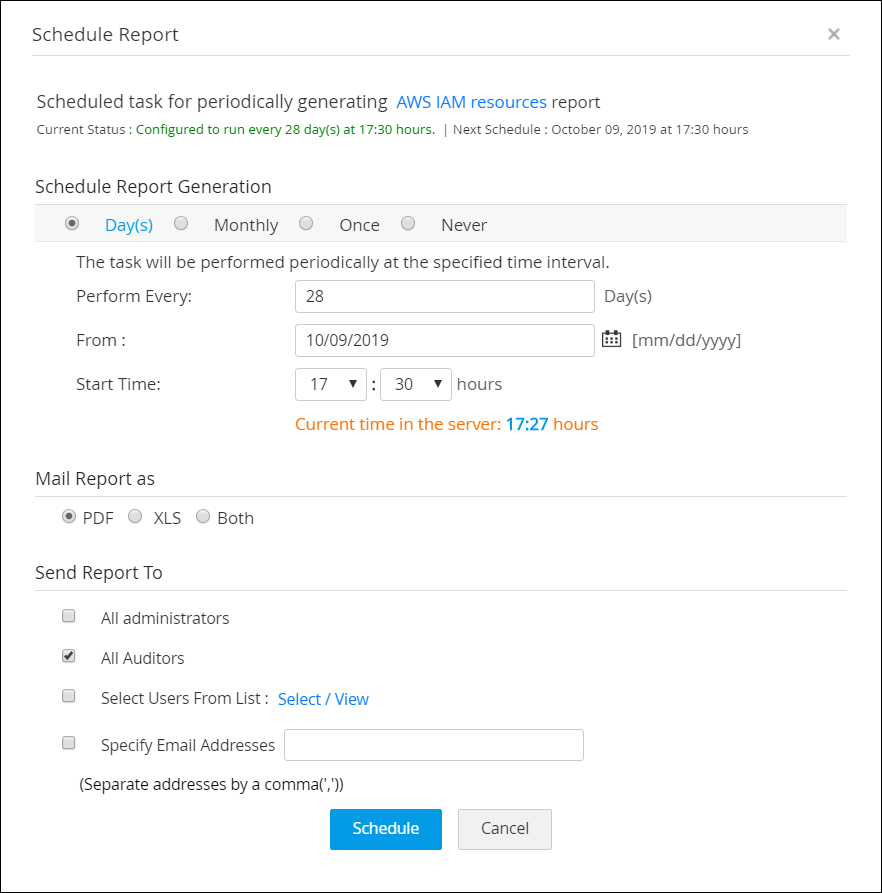Open the start time hour dropdown
Screen dimensions: 882x893
coord(330,384)
